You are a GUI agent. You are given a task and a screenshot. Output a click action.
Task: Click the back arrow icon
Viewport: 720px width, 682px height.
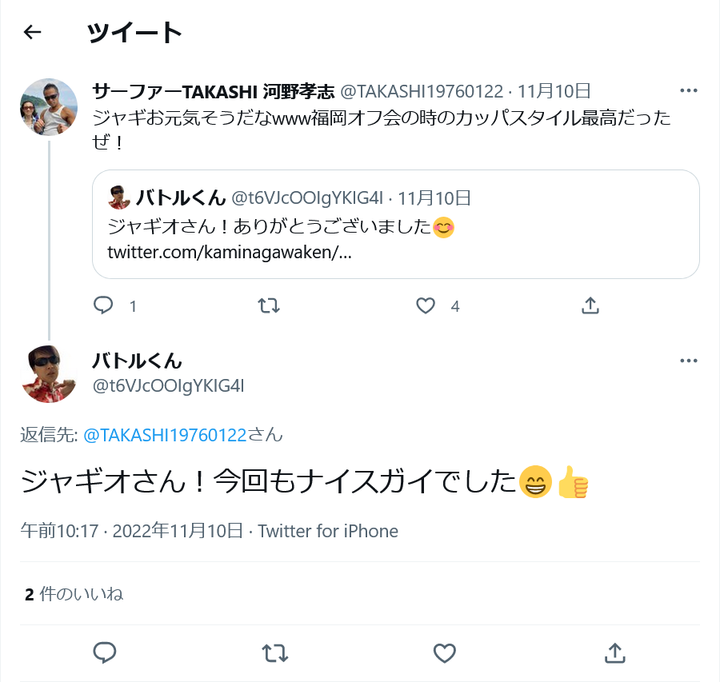coord(33,32)
